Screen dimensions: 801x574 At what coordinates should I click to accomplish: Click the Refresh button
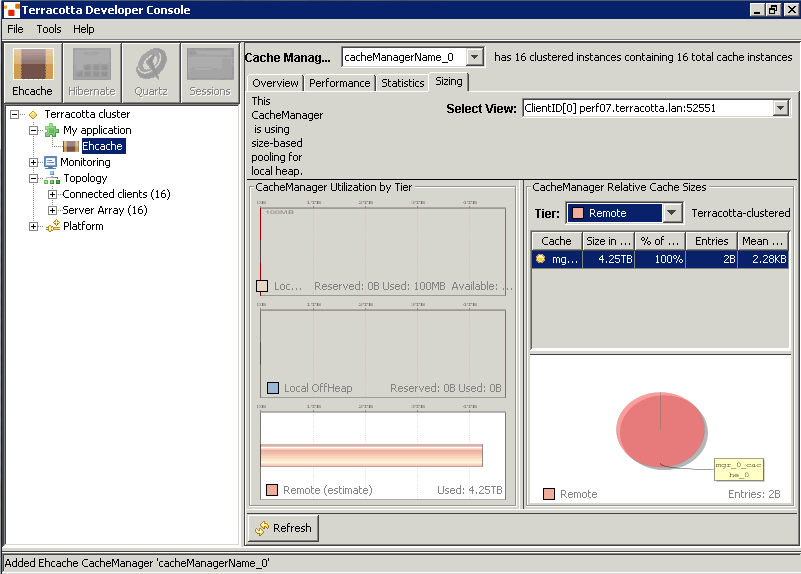coord(284,528)
